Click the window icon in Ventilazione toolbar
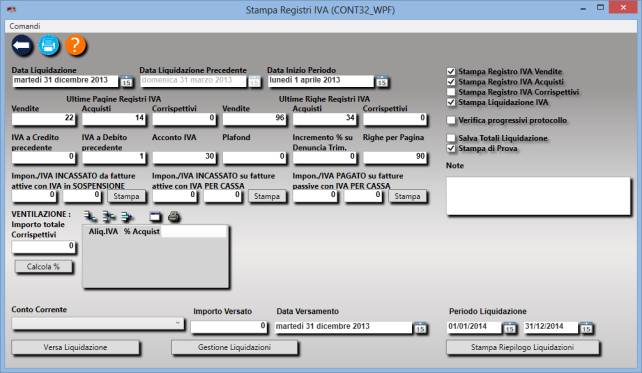 point(156,217)
